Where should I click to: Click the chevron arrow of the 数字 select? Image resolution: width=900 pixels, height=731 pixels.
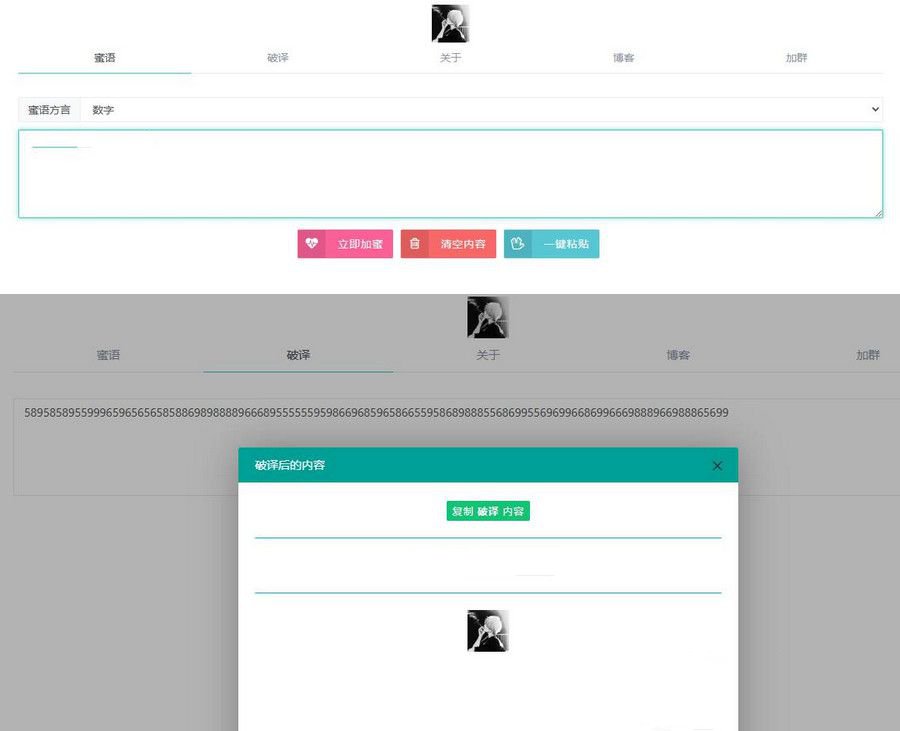click(875, 110)
